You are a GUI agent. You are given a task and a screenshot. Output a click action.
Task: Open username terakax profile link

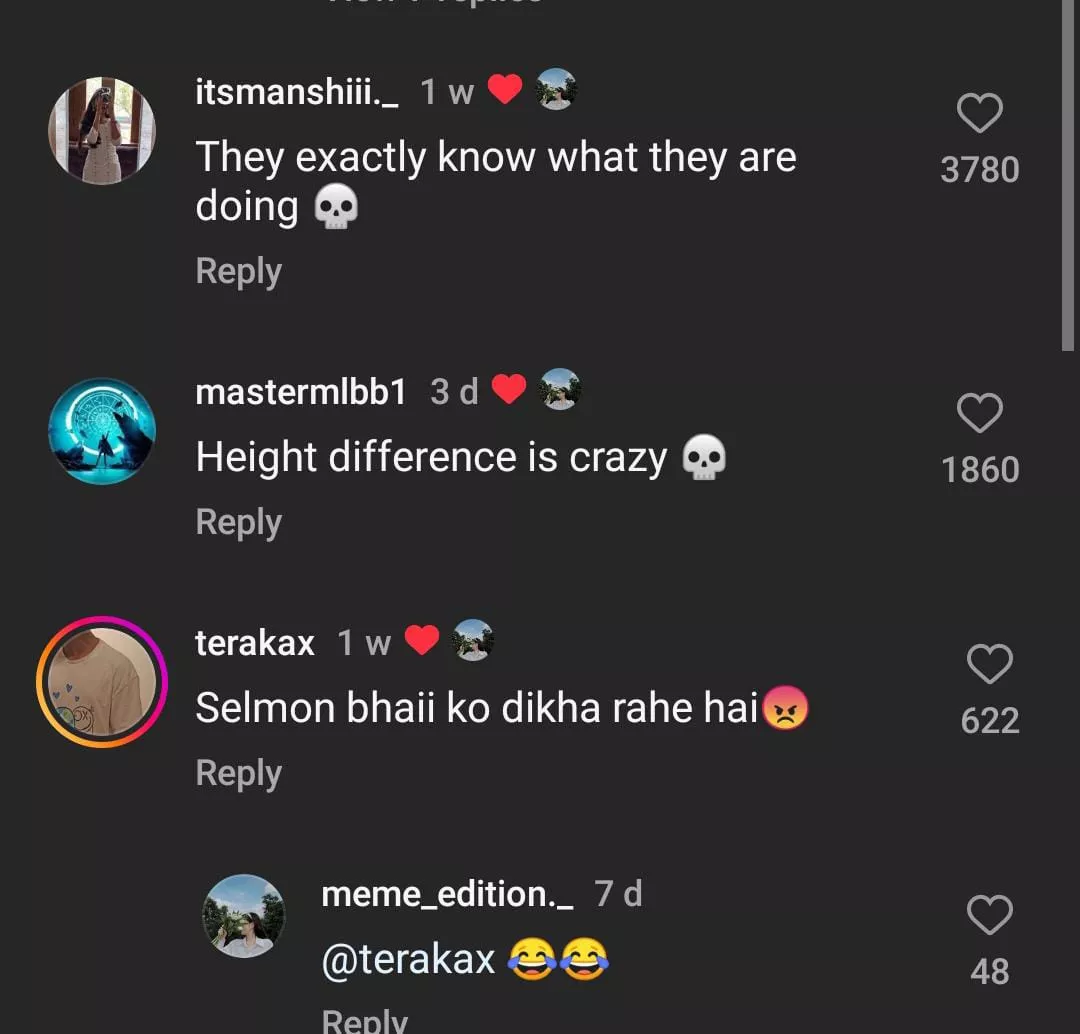[255, 643]
